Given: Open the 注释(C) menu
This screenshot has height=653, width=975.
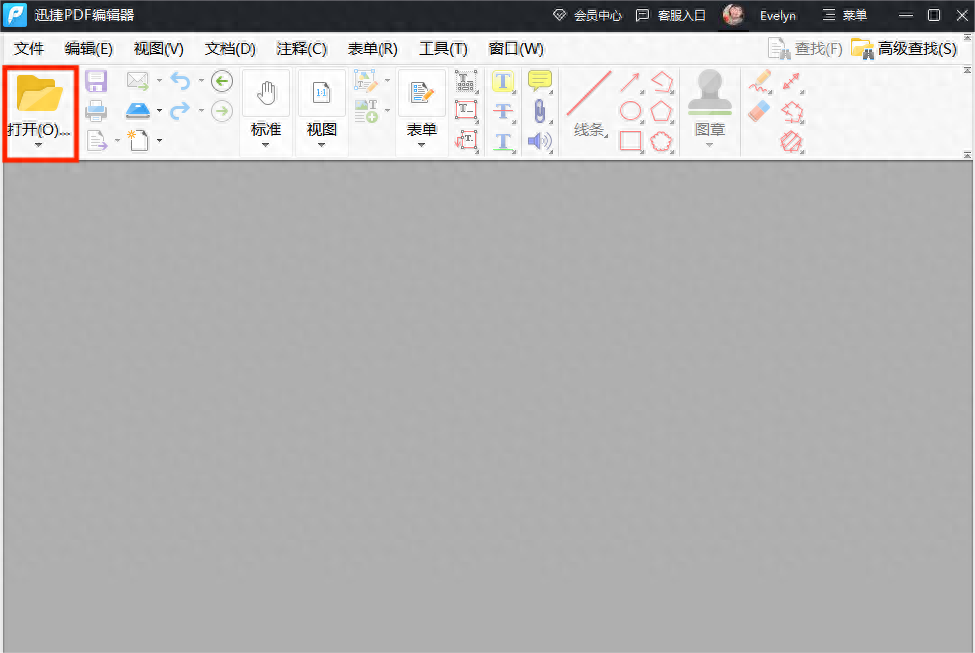Looking at the screenshot, I should point(301,48).
